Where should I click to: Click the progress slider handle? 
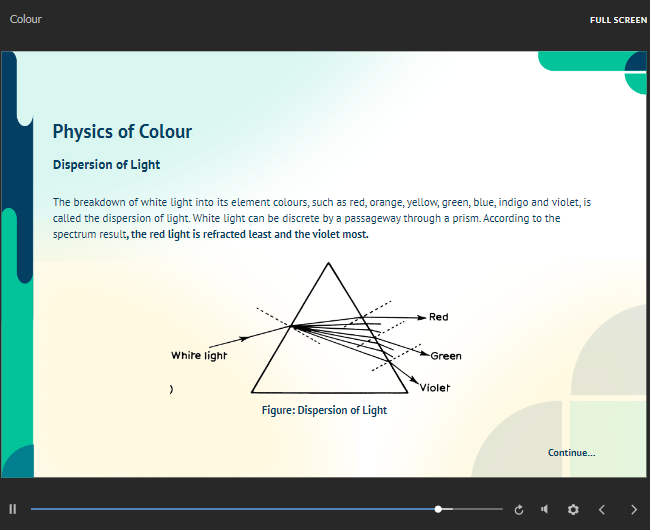pos(438,509)
